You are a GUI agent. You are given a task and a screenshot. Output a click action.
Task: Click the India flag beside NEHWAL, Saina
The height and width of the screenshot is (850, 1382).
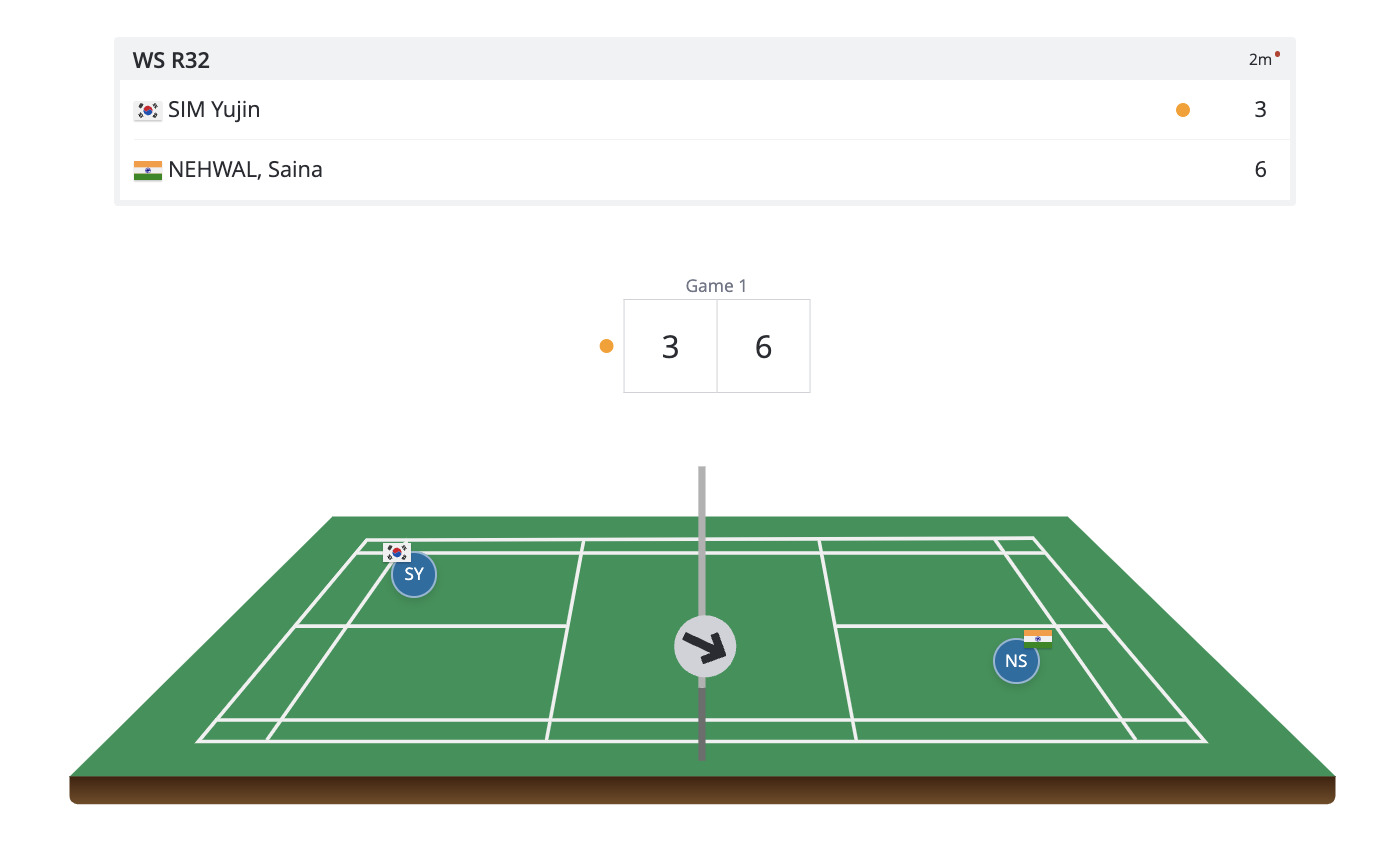click(x=147, y=171)
